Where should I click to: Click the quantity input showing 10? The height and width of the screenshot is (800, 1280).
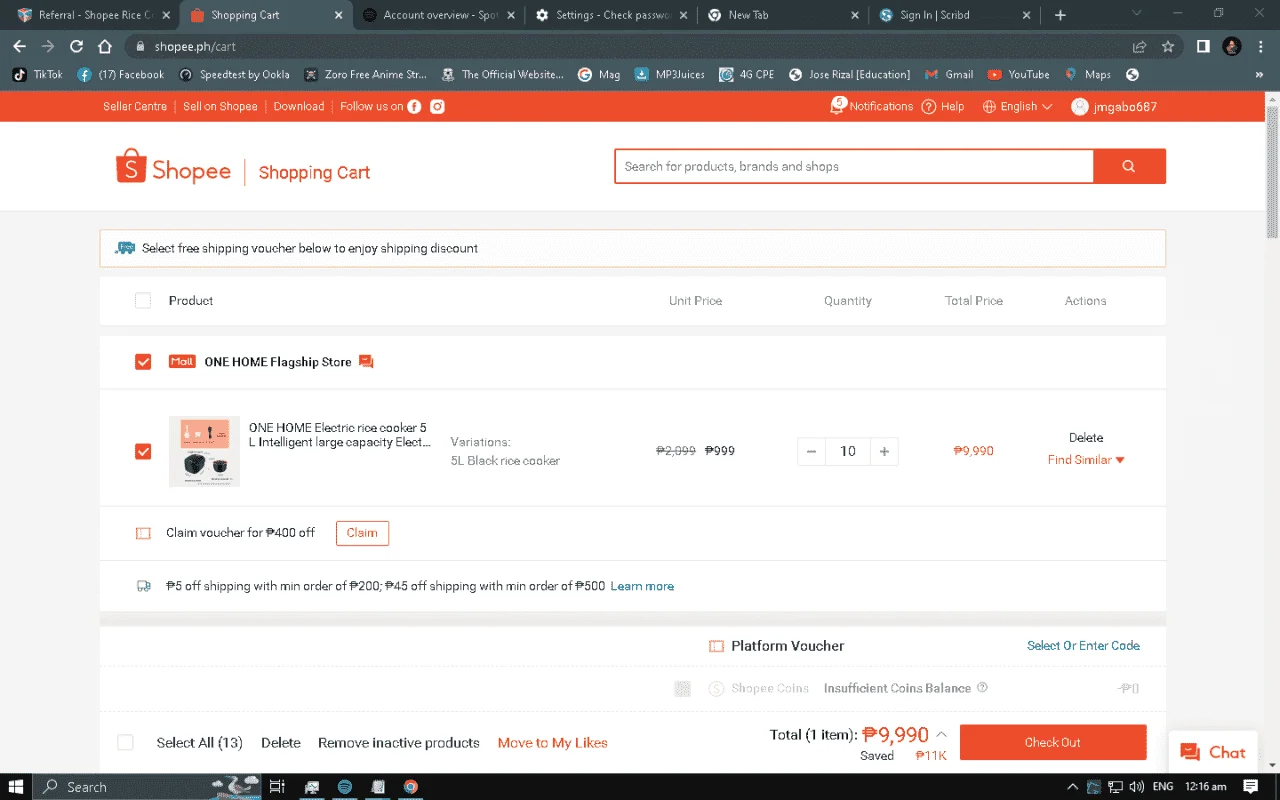coord(848,451)
